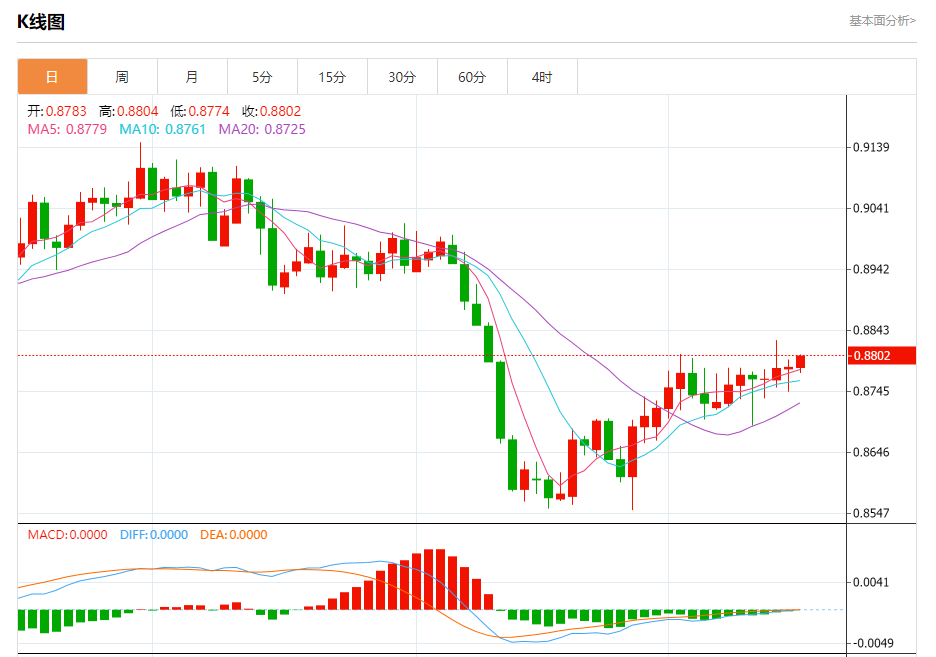Image resolution: width=936 pixels, height=657 pixels.
Task: Click the MACD:0.0000 label
Action: [x=67, y=535]
